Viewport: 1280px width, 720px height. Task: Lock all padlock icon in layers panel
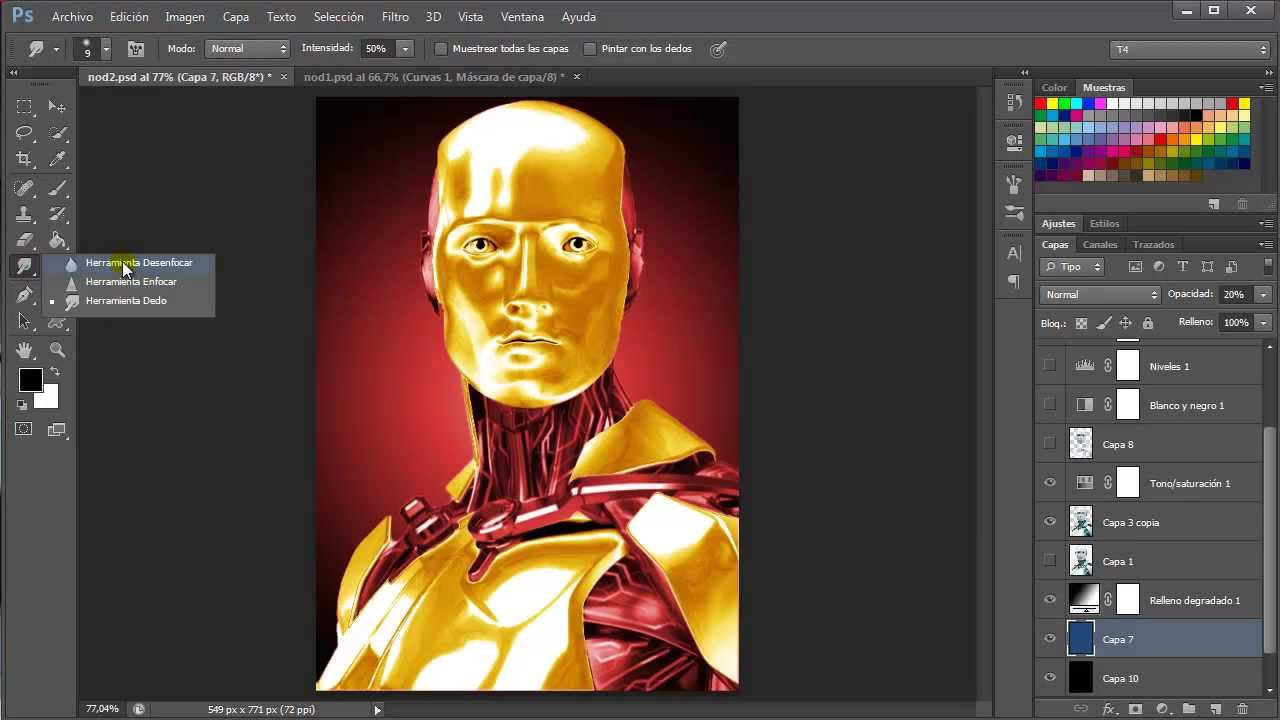click(x=1147, y=323)
